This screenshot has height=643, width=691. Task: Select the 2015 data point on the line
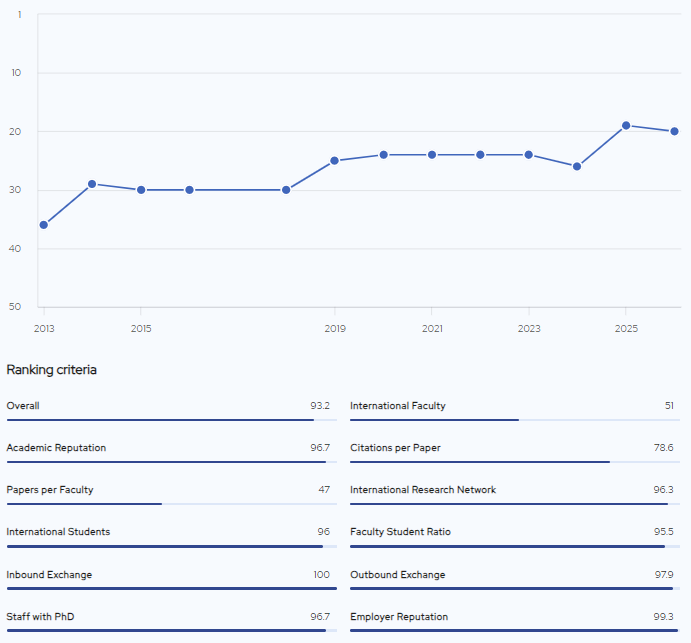(x=141, y=190)
